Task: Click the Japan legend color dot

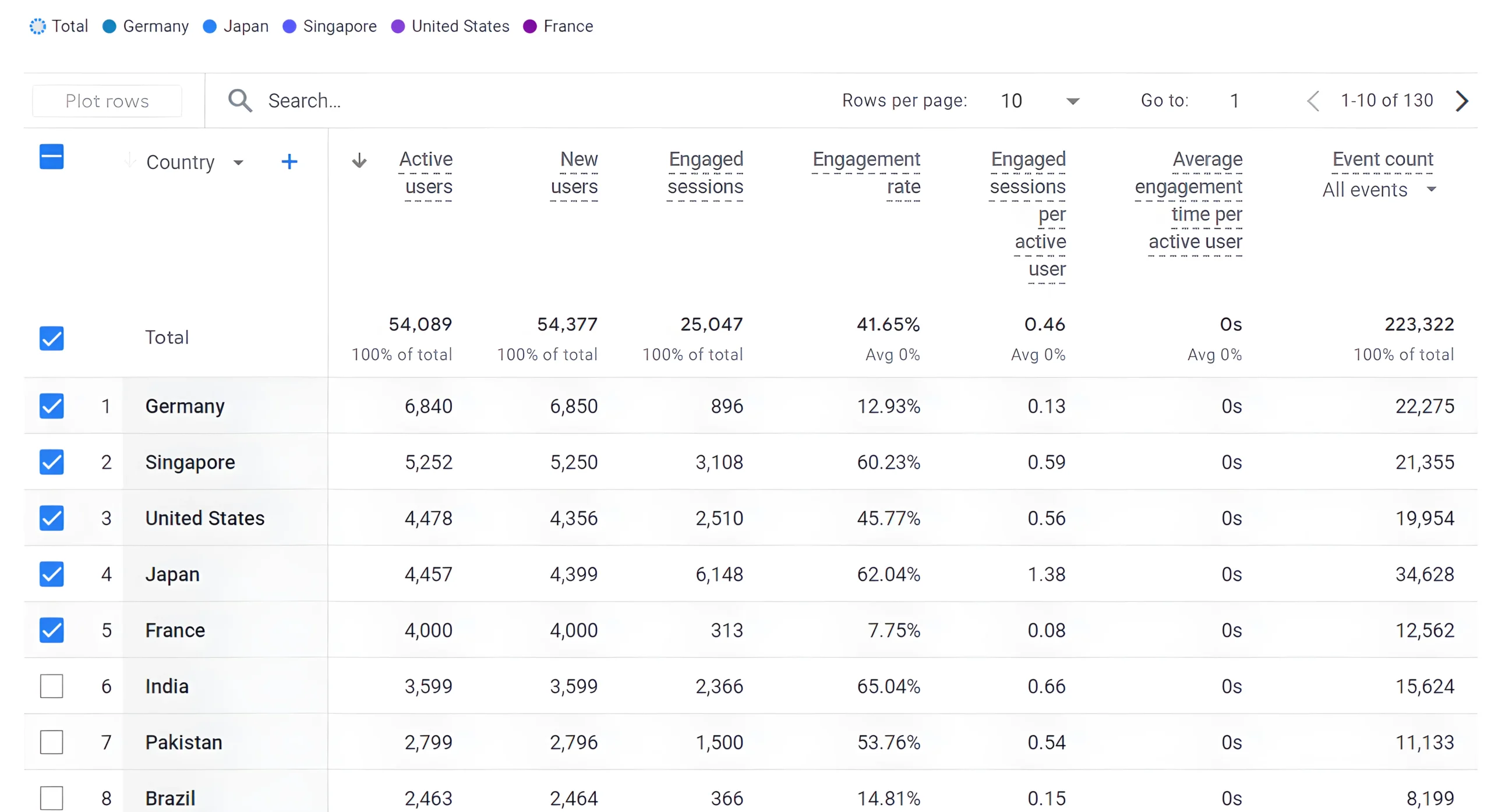Action: [210, 26]
